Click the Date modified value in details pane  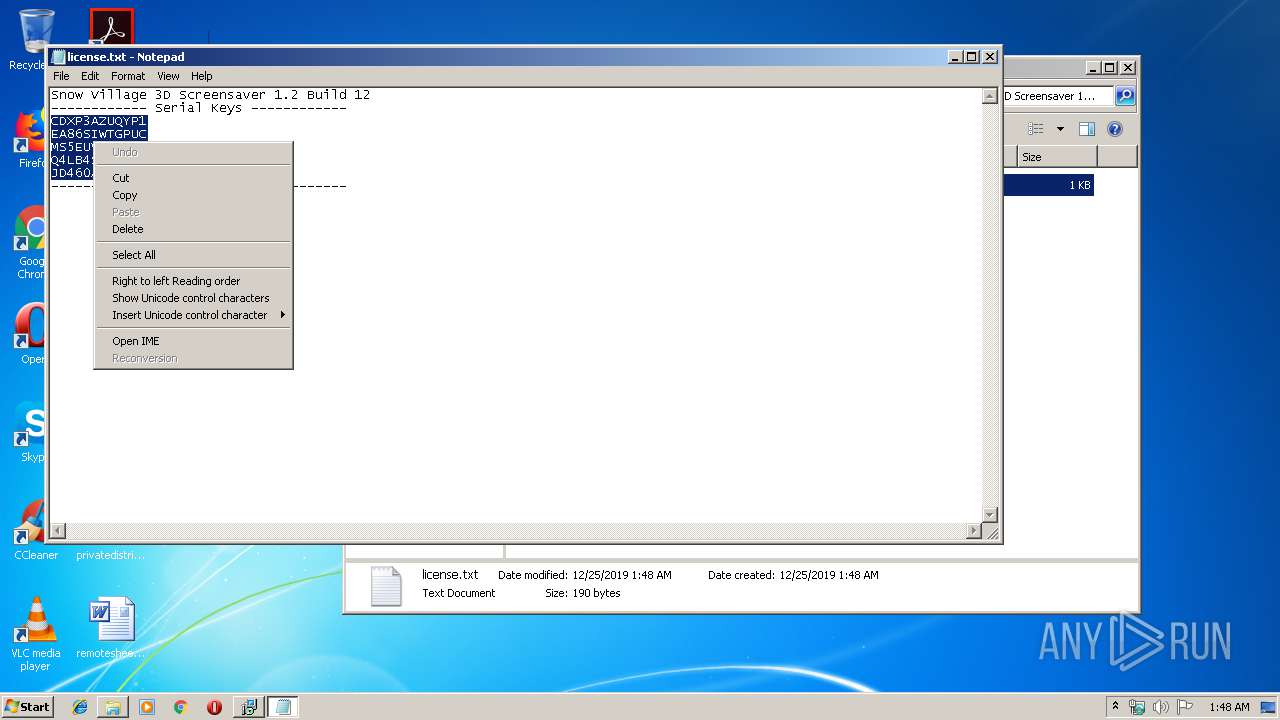pyautogui.click(x=622, y=575)
